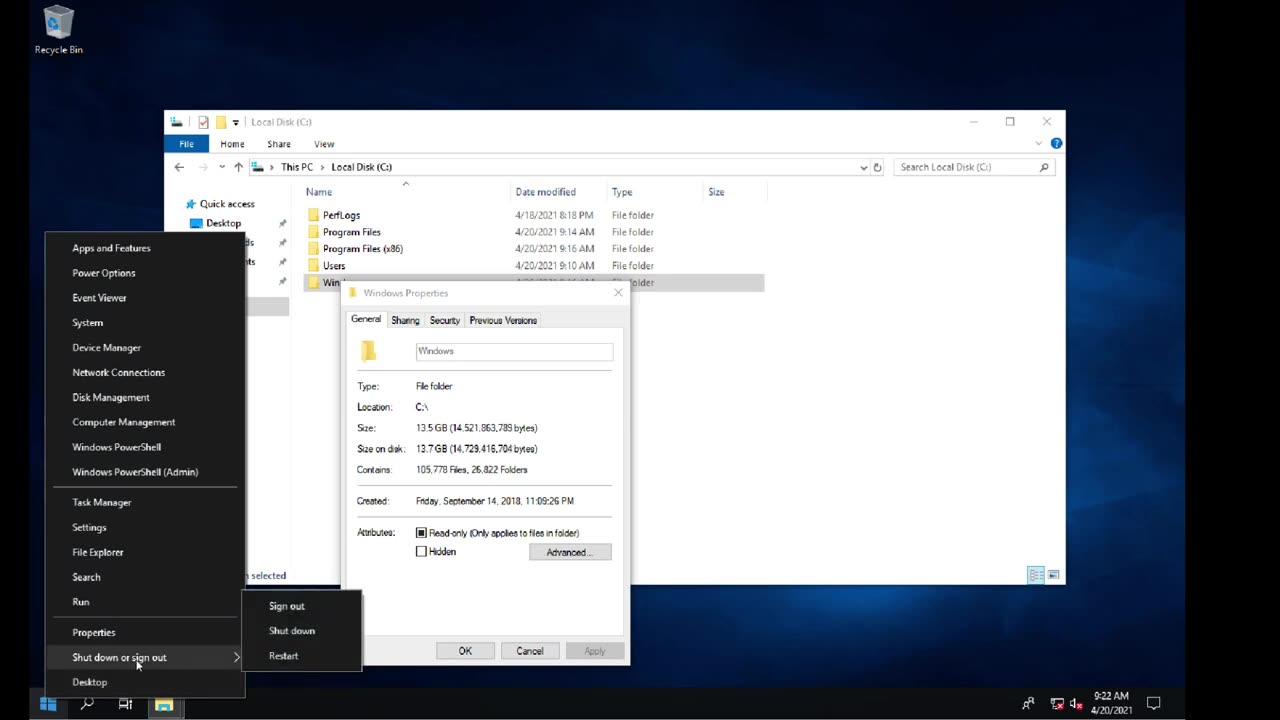Open the Share ribbon tab
The image size is (1280, 720).
click(x=279, y=144)
